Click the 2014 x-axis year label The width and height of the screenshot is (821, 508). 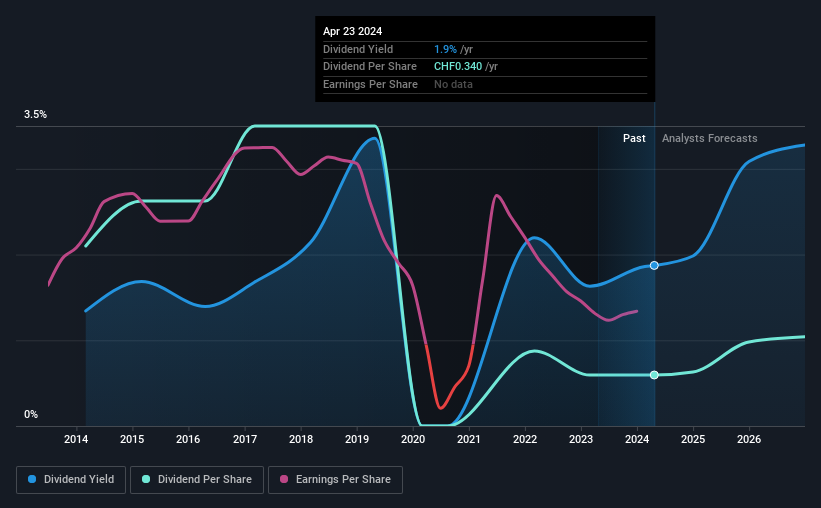coord(76,439)
